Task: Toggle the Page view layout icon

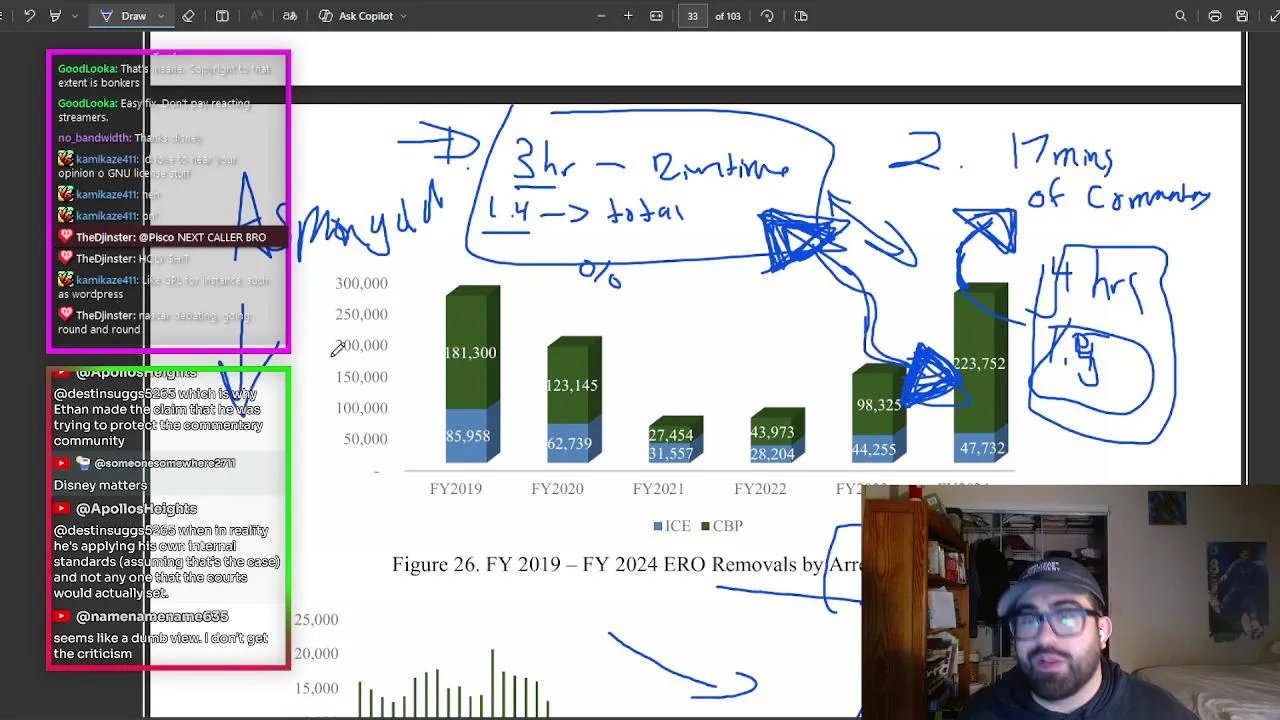Action: coord(801,16)
